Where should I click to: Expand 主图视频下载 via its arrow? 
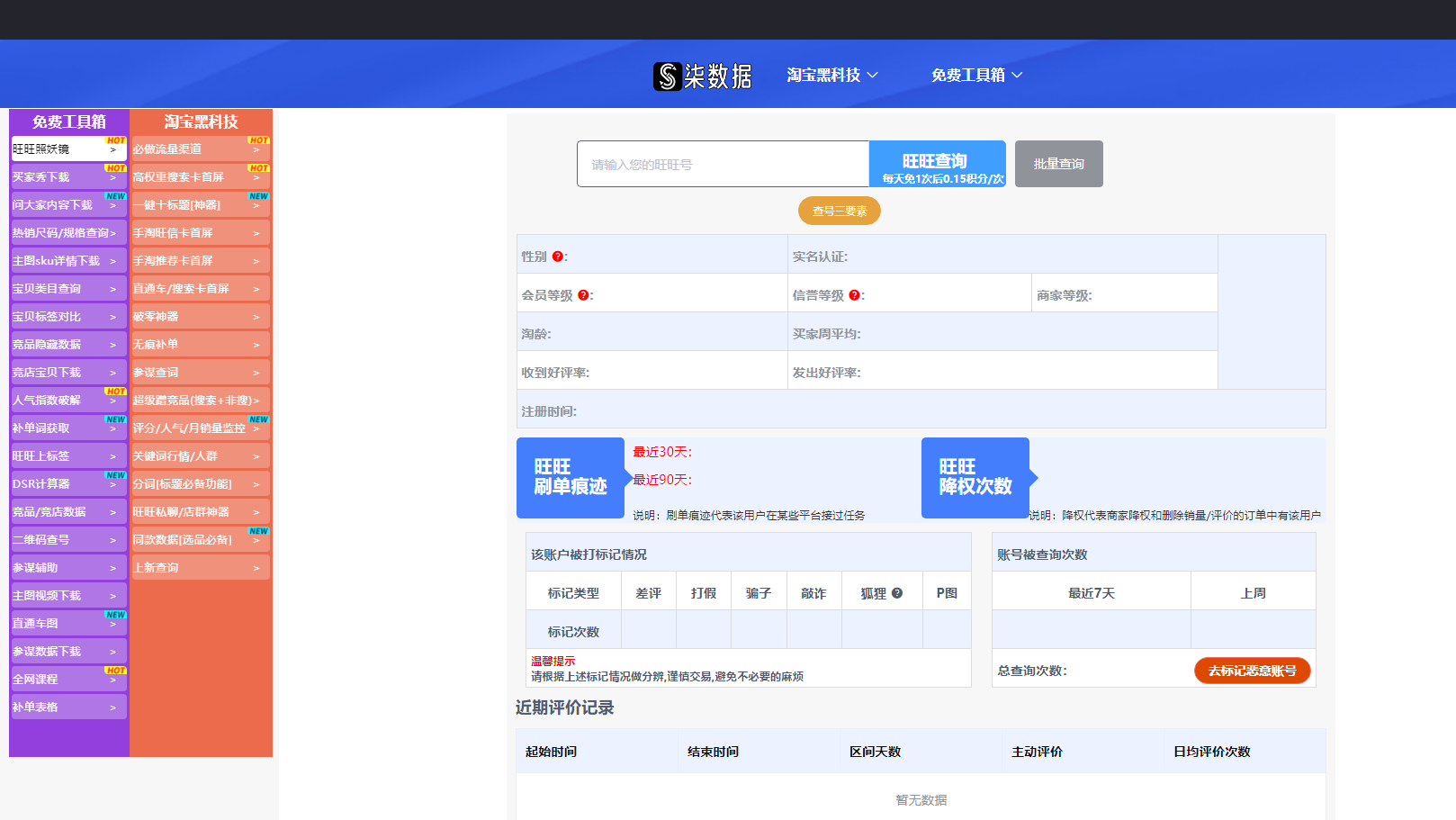click(x=112, y=596)
